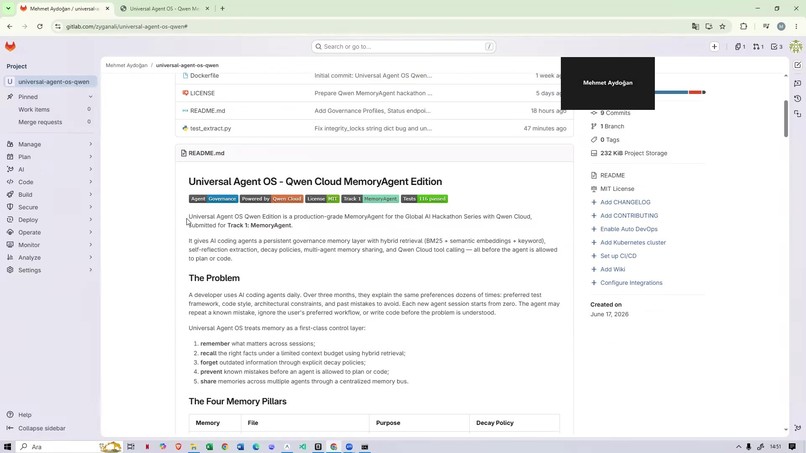Open a new browser tab
Viewport: 806px width, 453px height.
pos(222,9)
